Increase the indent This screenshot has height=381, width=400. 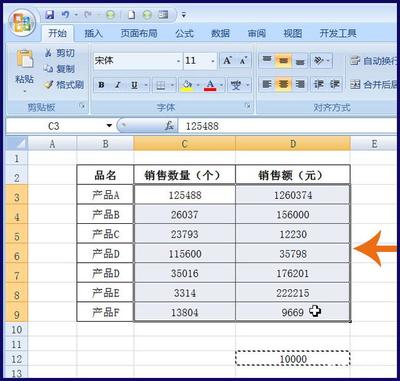click(335, 85)
